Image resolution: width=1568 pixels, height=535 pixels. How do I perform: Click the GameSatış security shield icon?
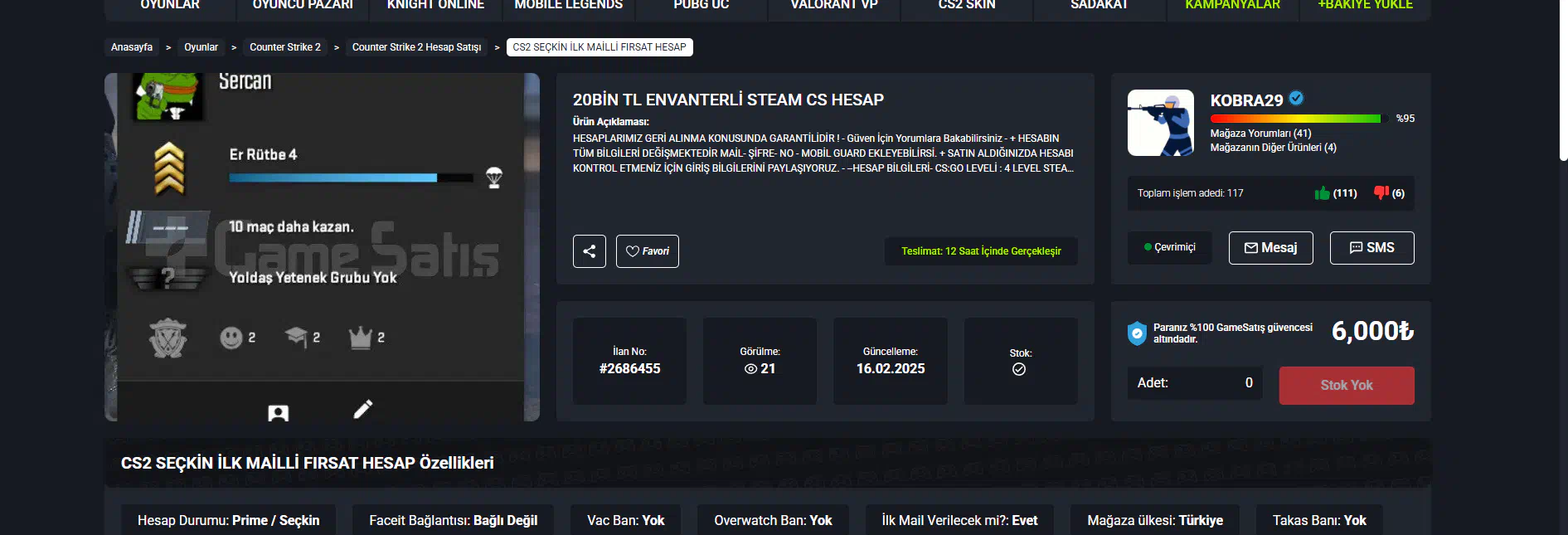pos(1137,333)
